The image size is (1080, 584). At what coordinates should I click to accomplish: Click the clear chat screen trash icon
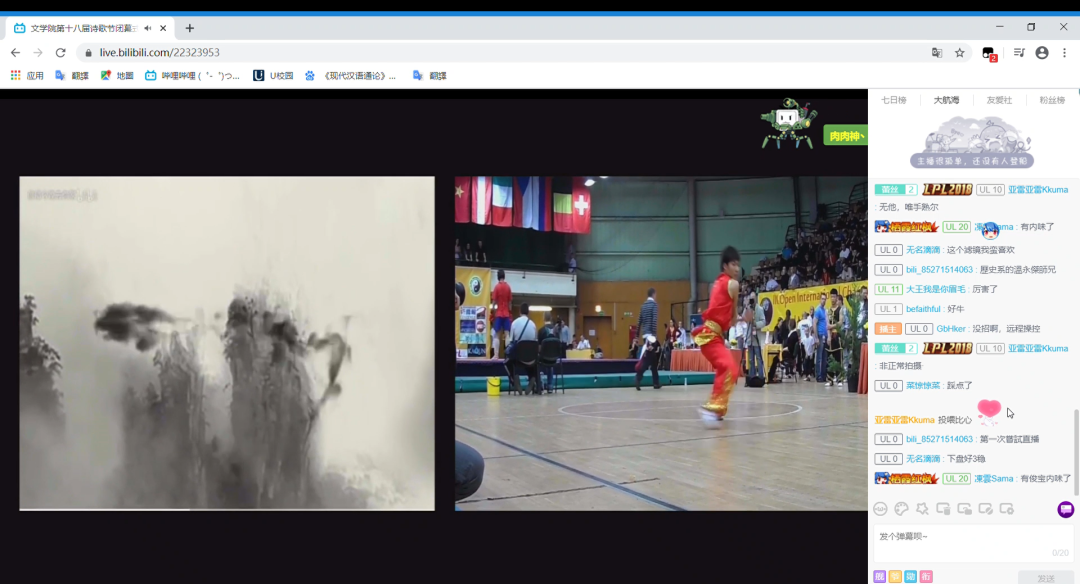click(x=943, y=509)
